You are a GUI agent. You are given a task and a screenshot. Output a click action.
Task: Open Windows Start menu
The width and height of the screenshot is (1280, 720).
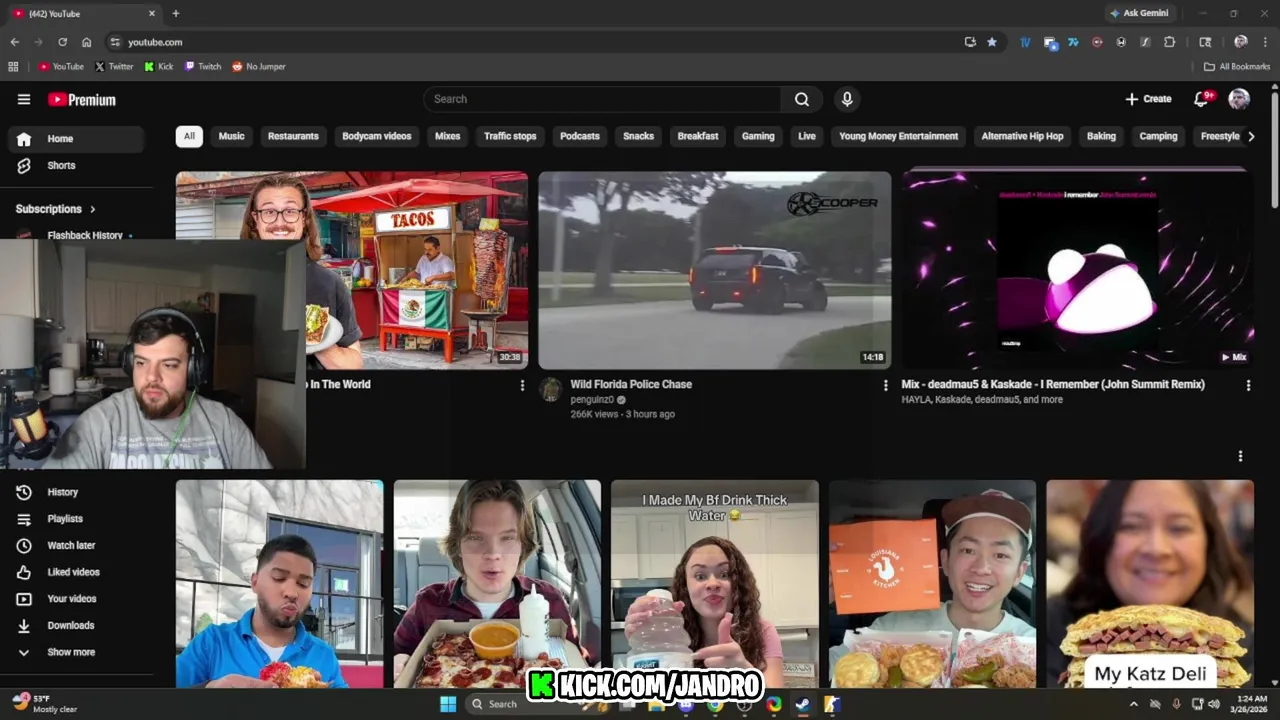click(447, 704)
